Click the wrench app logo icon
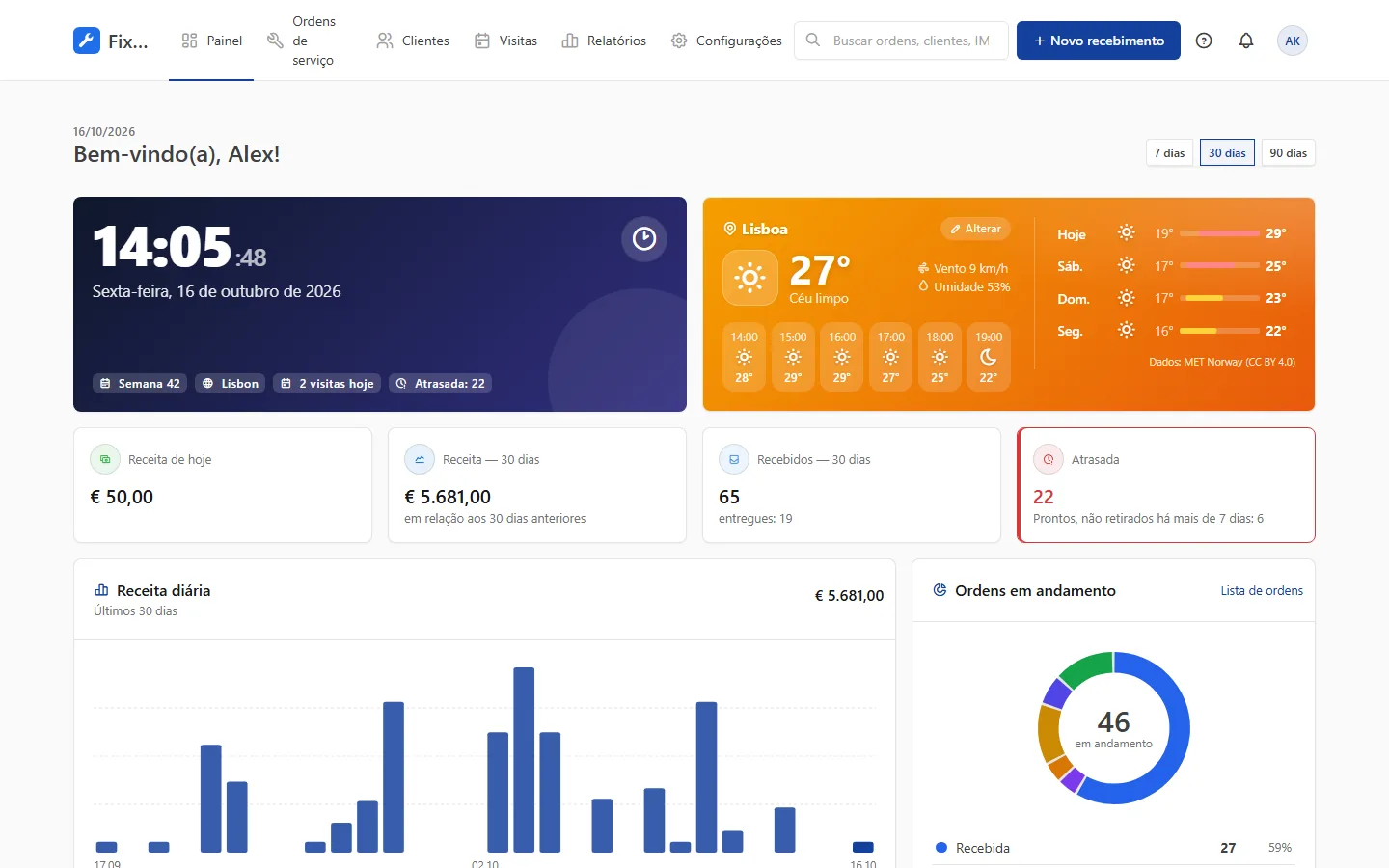The height and width of the screenshot is (868, 1389). coord(87,41)
